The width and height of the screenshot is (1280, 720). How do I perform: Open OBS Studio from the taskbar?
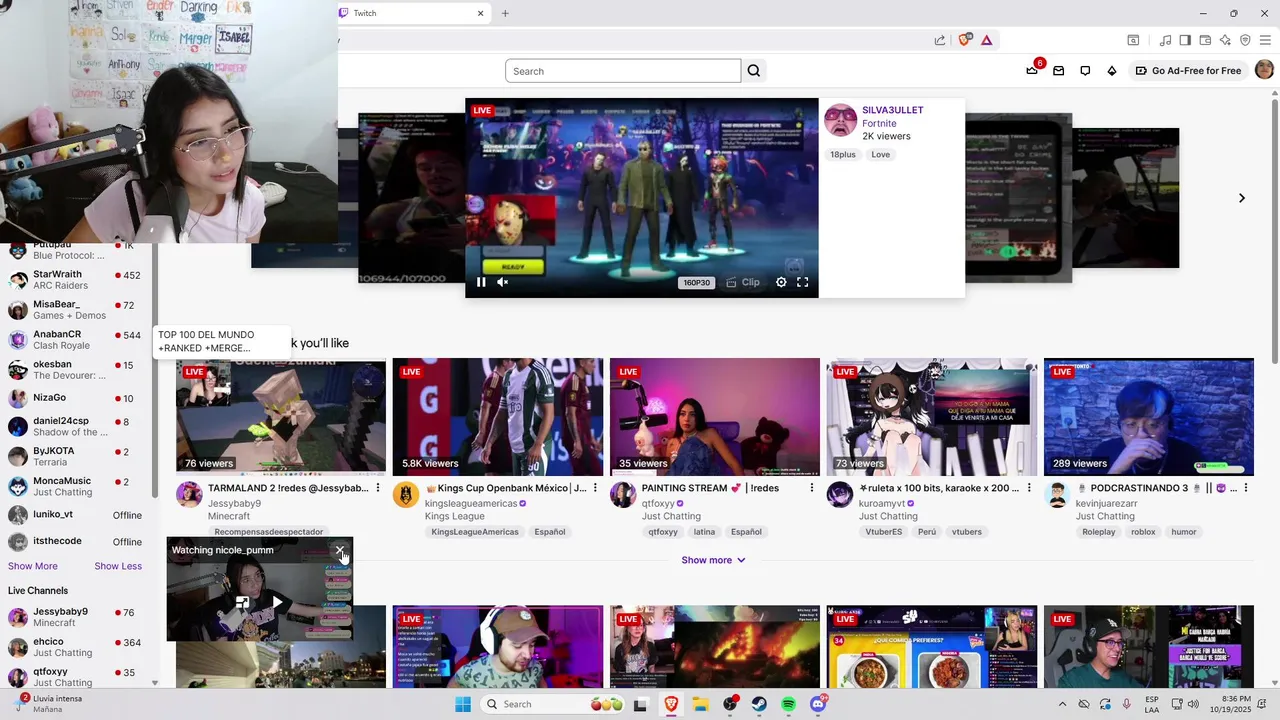point(731,704)
